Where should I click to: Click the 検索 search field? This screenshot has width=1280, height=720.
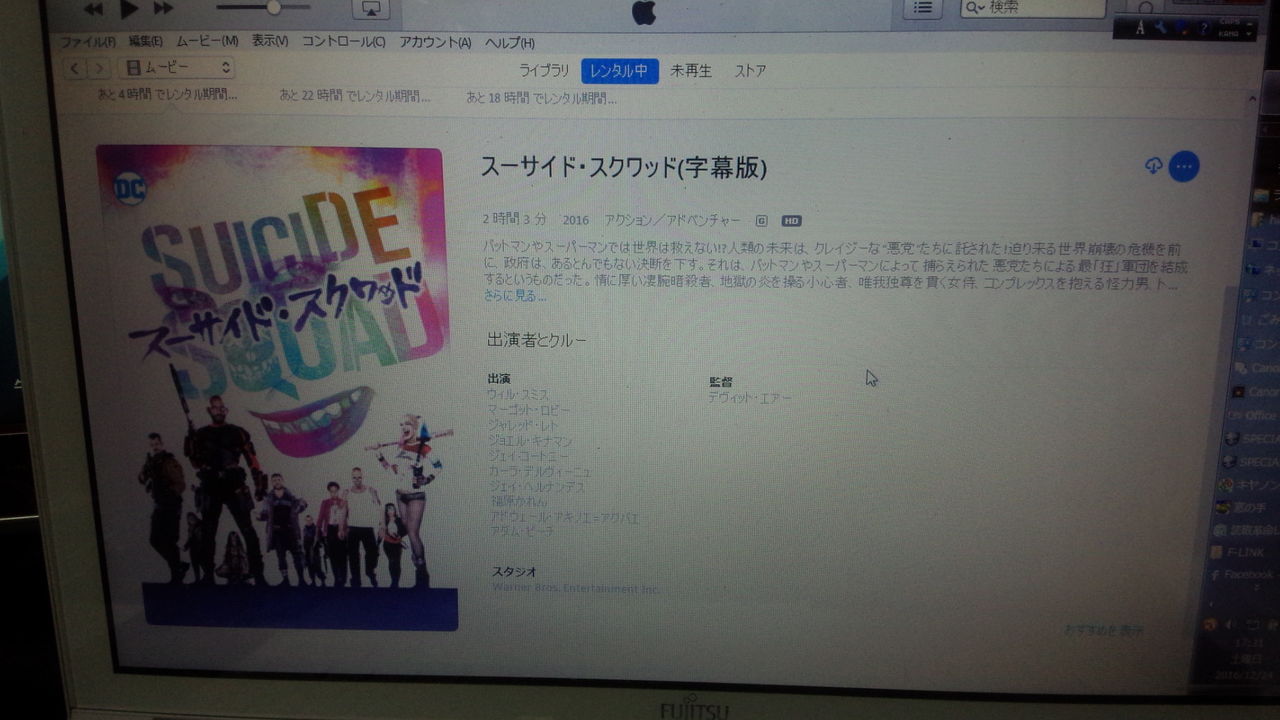(x=1033, y=8)
